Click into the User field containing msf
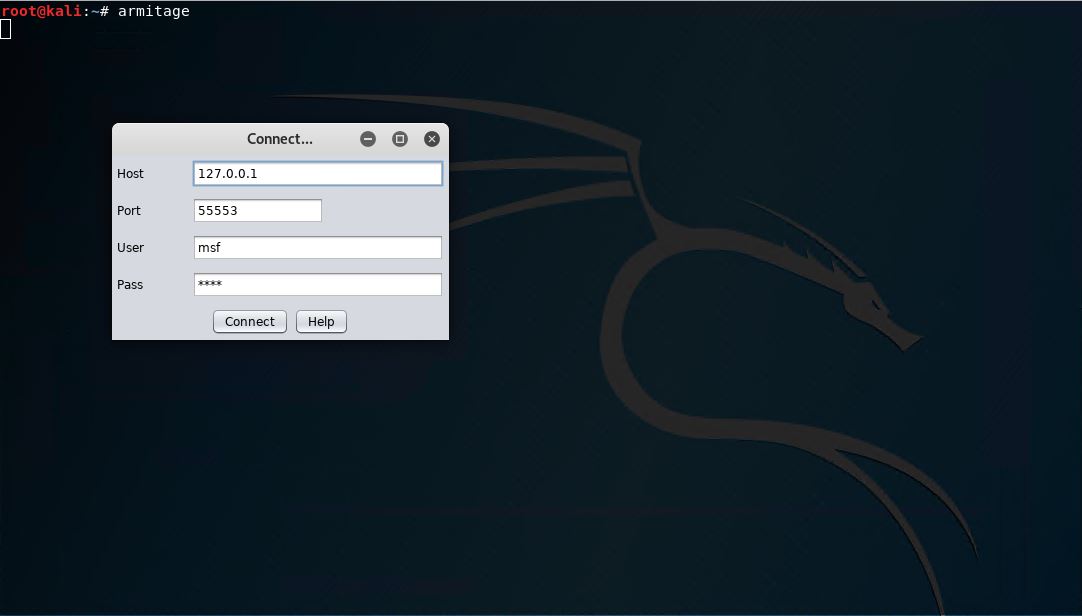Viewport: 1082px width, 616px height. 317,248
